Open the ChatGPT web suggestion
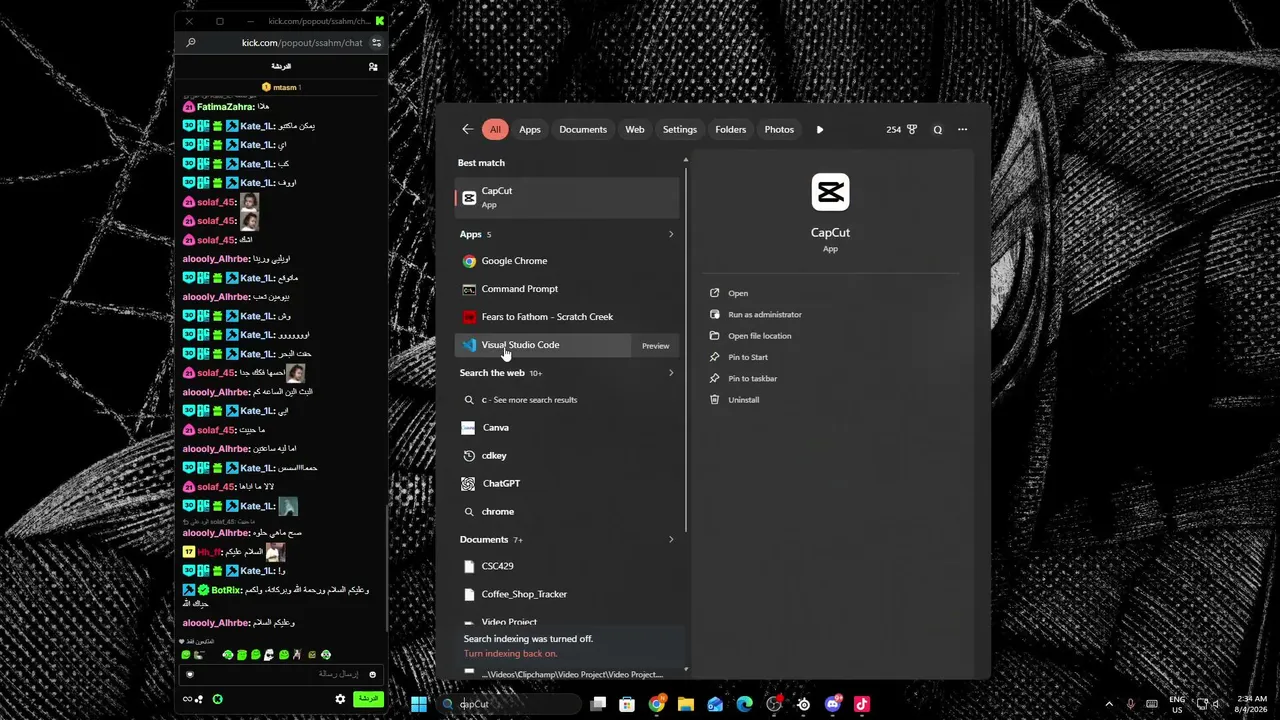The image size is (1280, 720). click(567, 483)
